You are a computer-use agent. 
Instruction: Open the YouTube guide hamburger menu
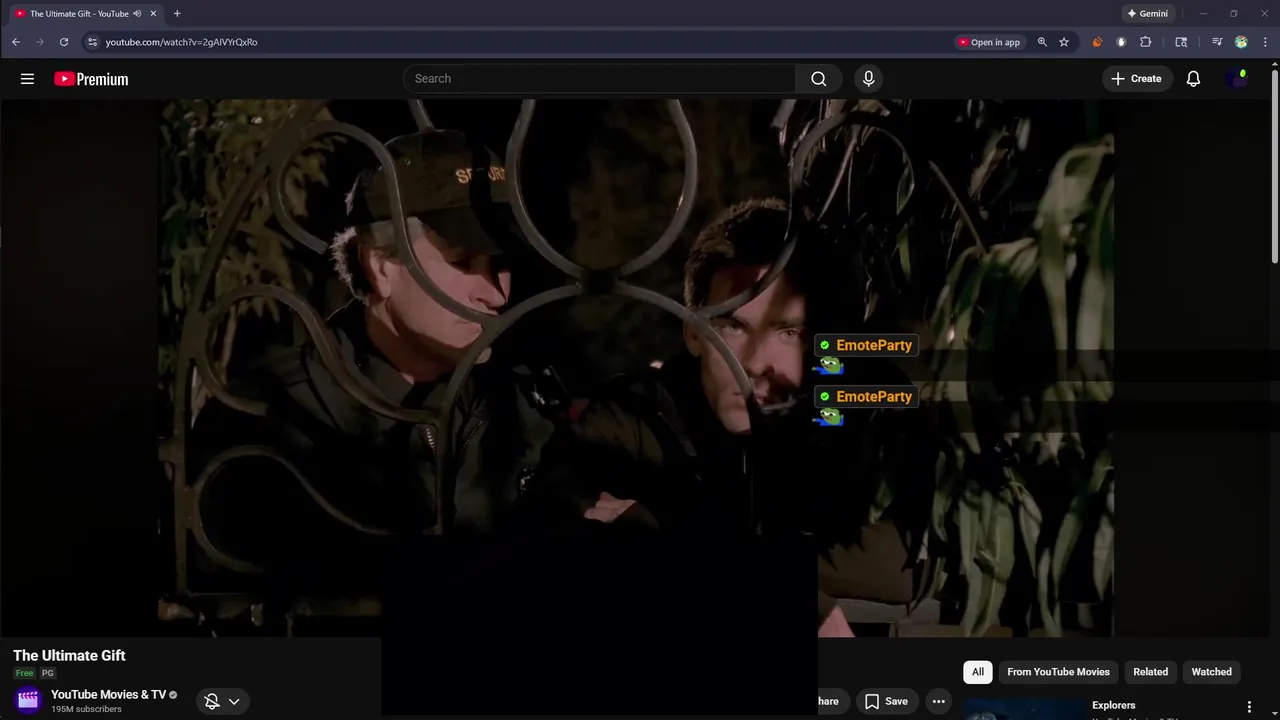pos(27,79)
